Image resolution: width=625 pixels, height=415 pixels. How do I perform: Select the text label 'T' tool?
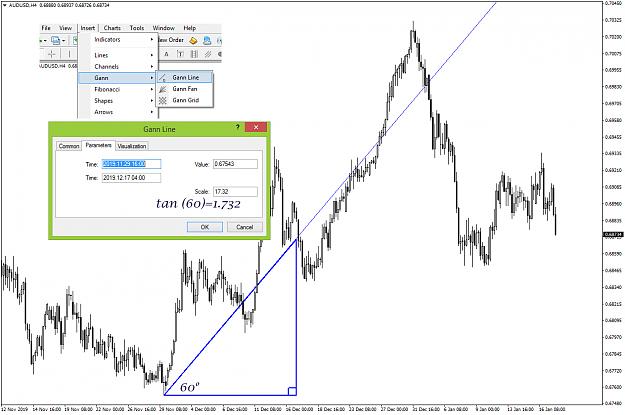click(181, 54)
